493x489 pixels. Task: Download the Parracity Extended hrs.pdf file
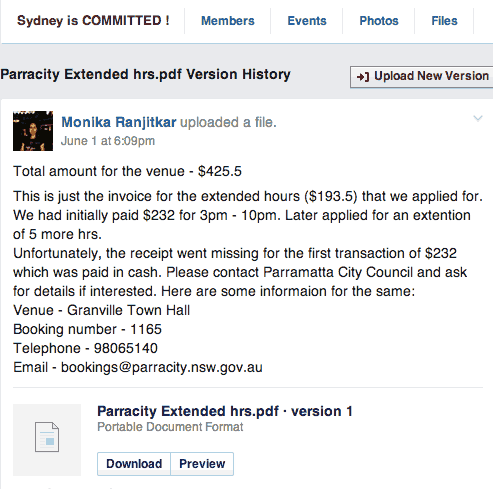pyautogui.click(x=134, y=464)
